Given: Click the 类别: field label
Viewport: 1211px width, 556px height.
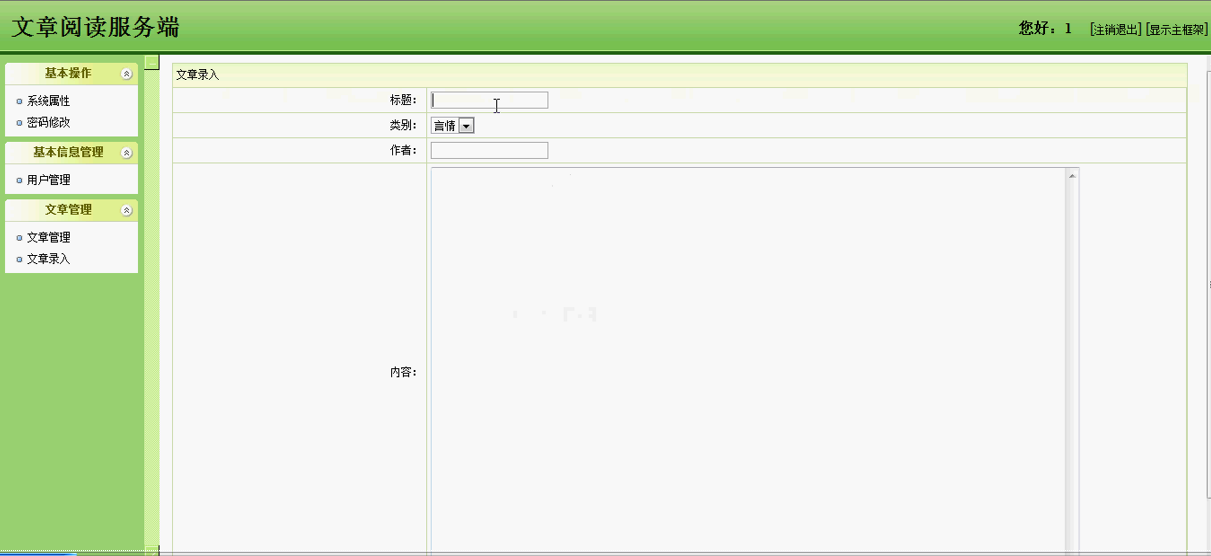Looking at the screenshot, I should pos(403,126).
